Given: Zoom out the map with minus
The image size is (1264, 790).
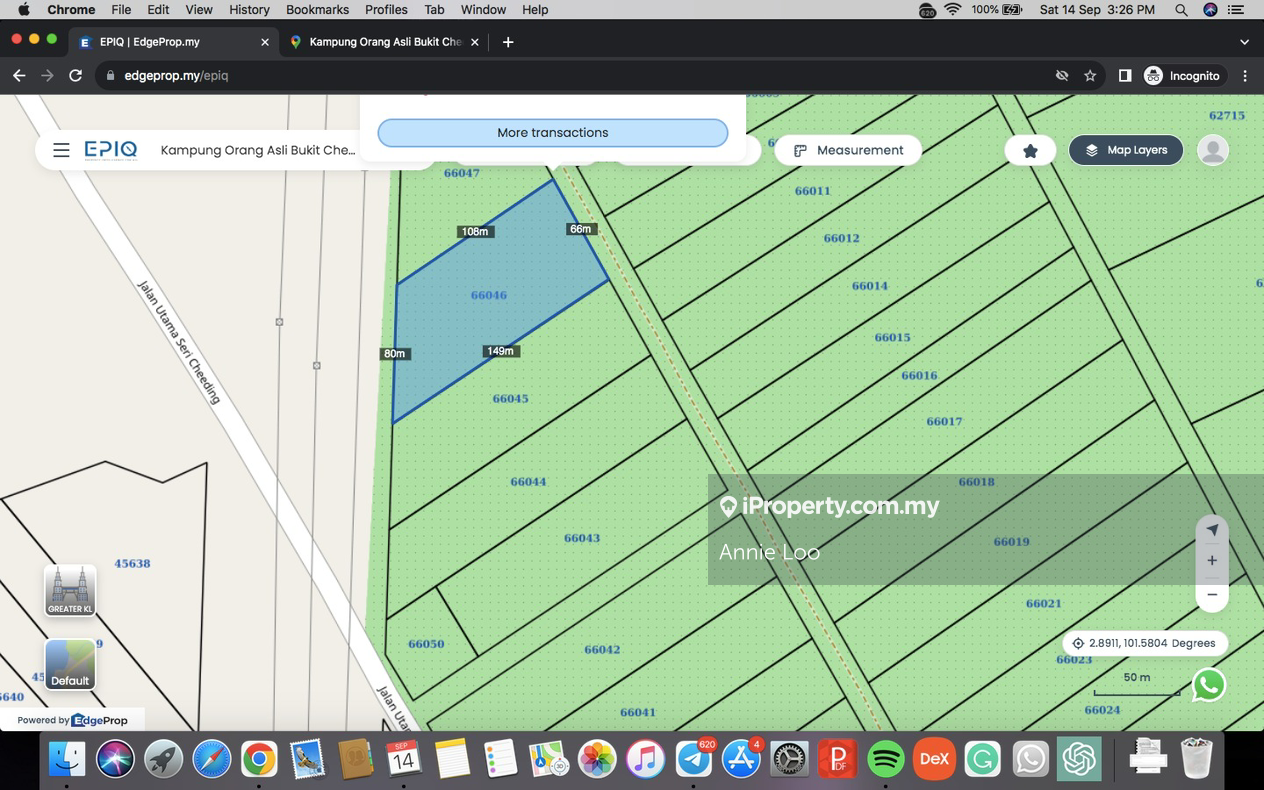Looking at the screenshot, I should coord(1212,594).
